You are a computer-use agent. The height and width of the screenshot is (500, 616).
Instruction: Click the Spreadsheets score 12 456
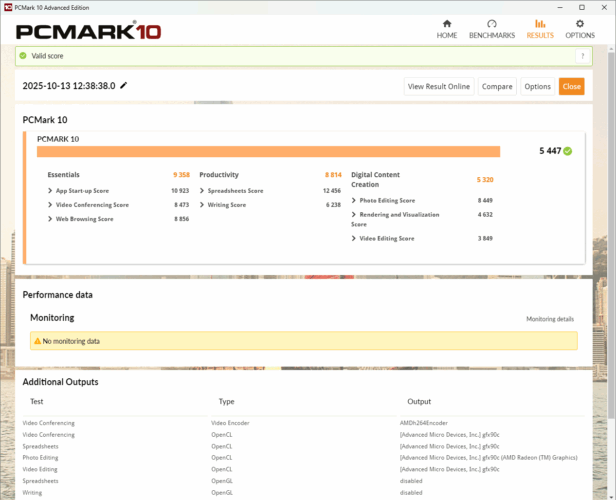332,190
